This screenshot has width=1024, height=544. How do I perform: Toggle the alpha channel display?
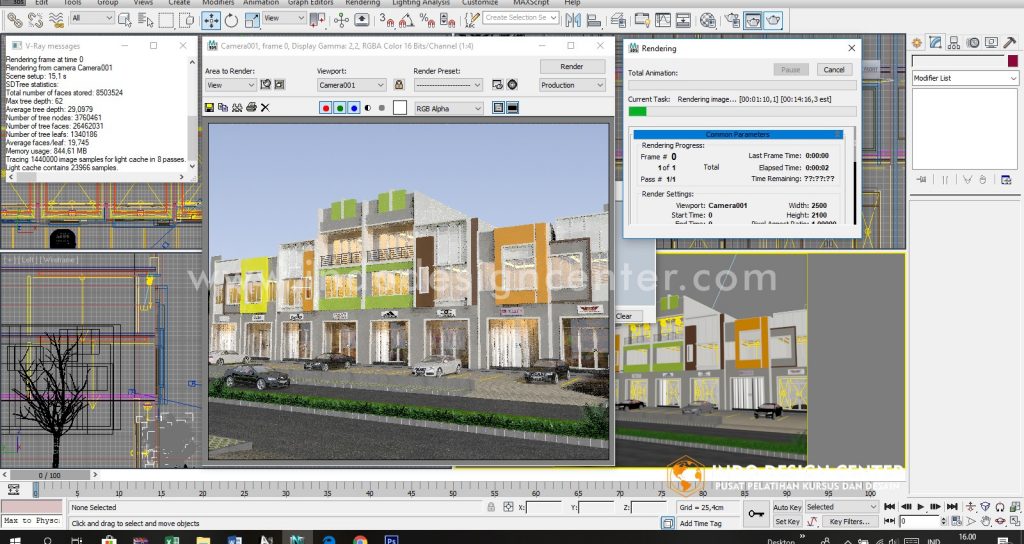(x=368, y=108)
